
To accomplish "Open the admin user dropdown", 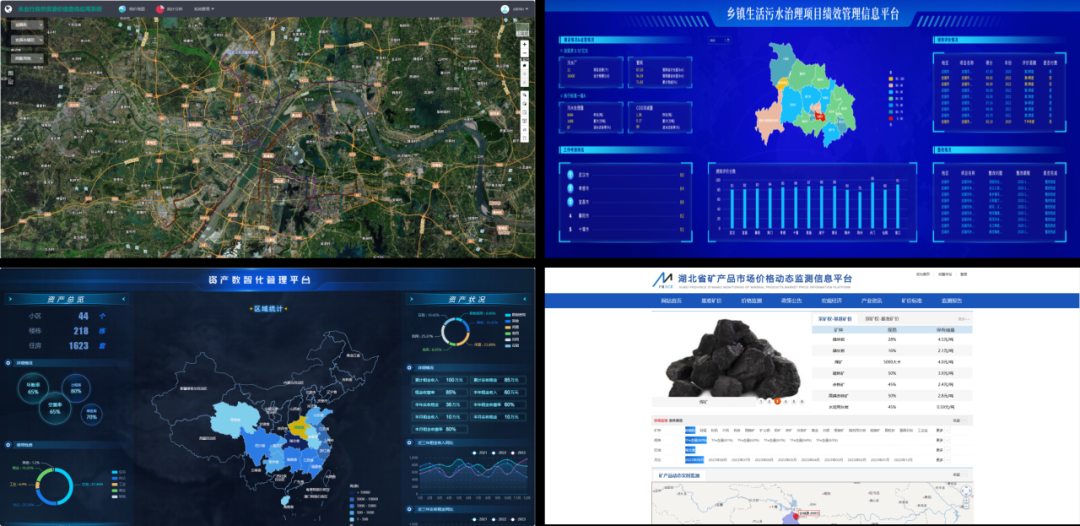I will click(519, 9).
